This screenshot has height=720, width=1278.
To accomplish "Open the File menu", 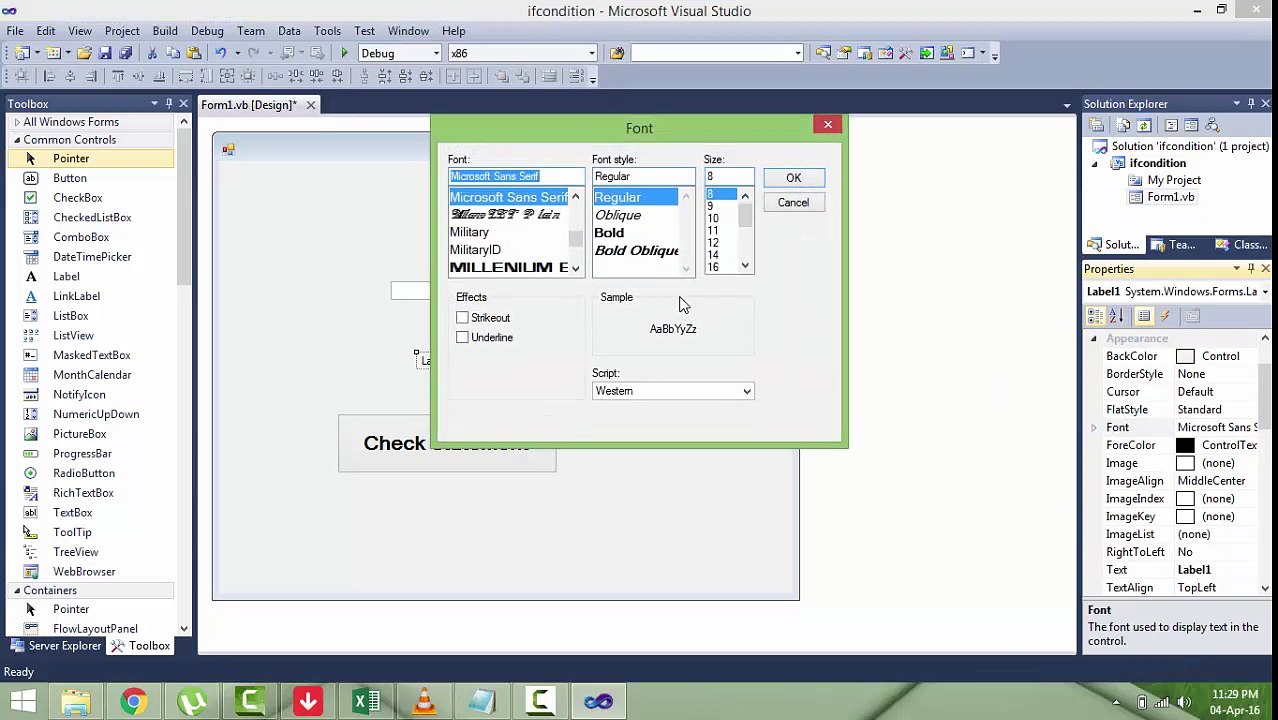I will click(x=15, y=31).
